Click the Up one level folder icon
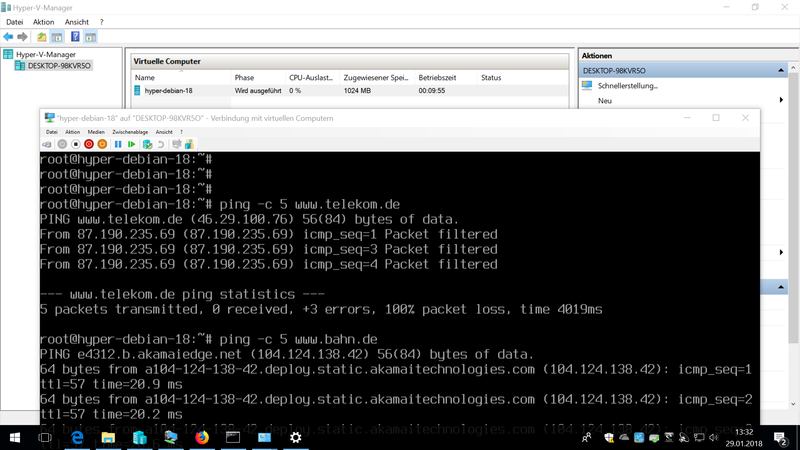Image resolution: width=800 pixels, height=450 pixels. coord(42,37)
